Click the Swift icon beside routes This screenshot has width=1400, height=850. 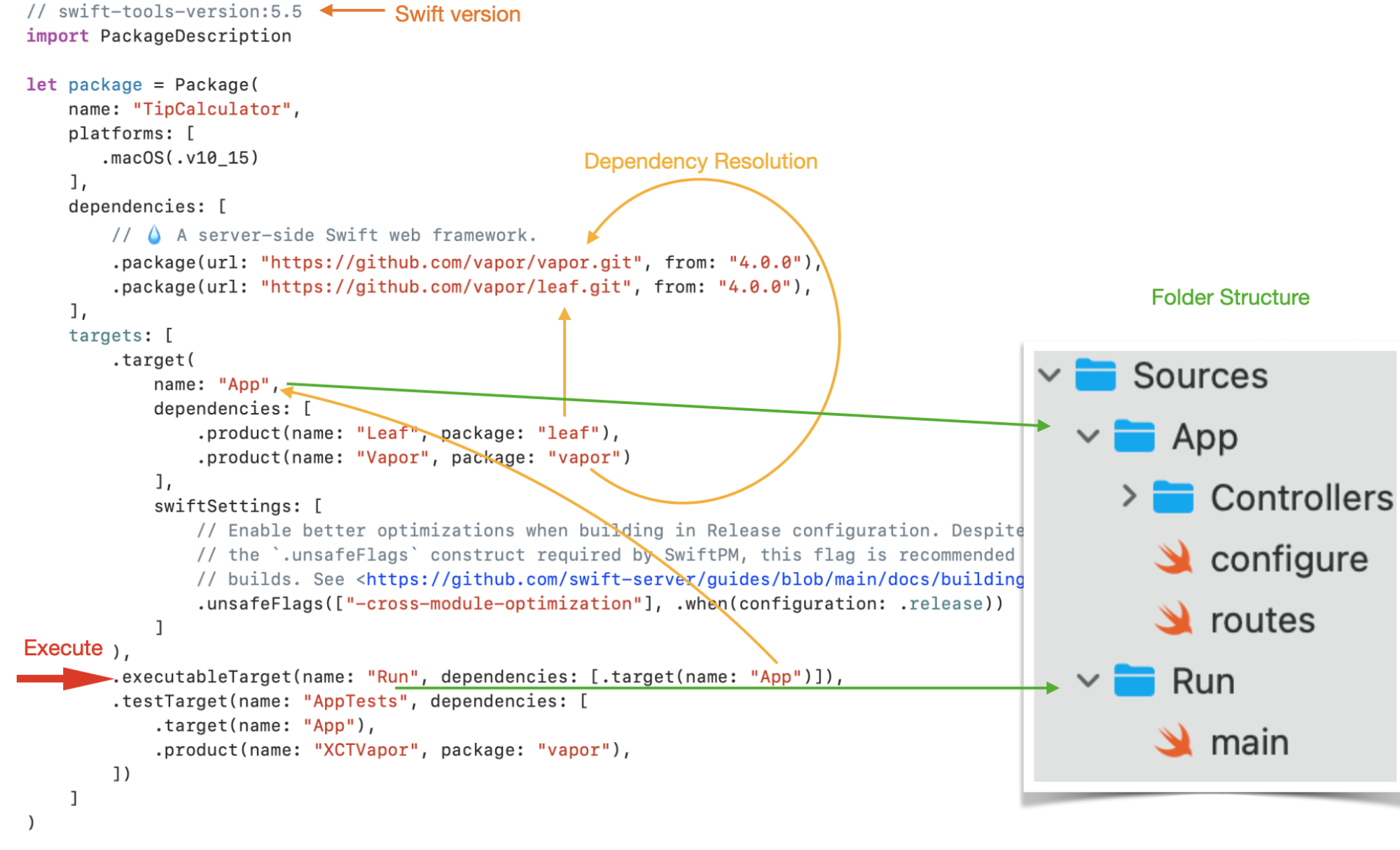pyautogui.click(x=1173, y=619)
